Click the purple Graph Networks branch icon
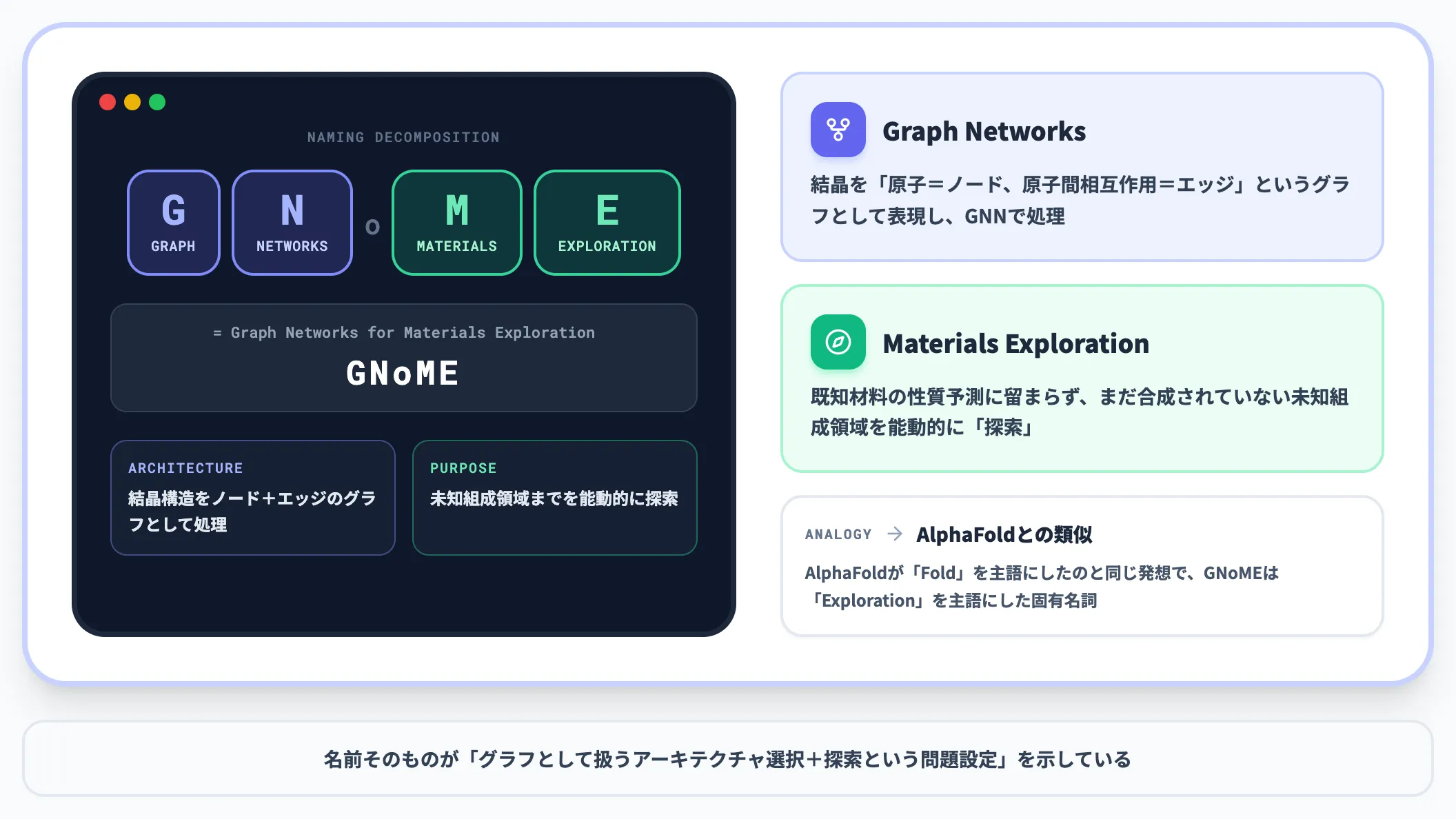The width and height of the screenshot is (1456, 819). tap(838, 130)
